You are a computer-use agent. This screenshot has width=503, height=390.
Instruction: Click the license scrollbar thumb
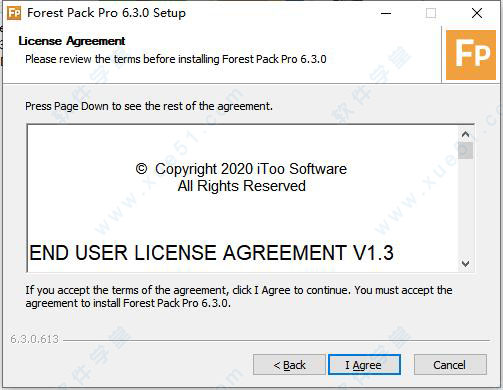[465, 151]
